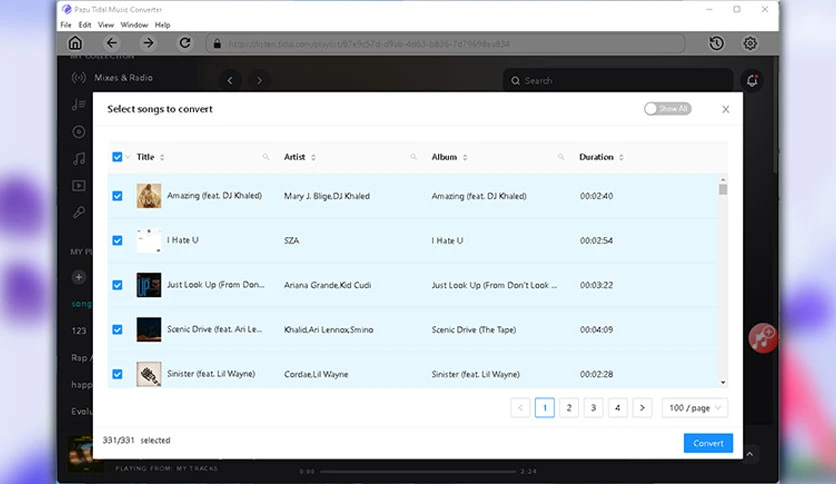Open the 123 playlist in sidebar
The image size is (836, 484).
79,330
